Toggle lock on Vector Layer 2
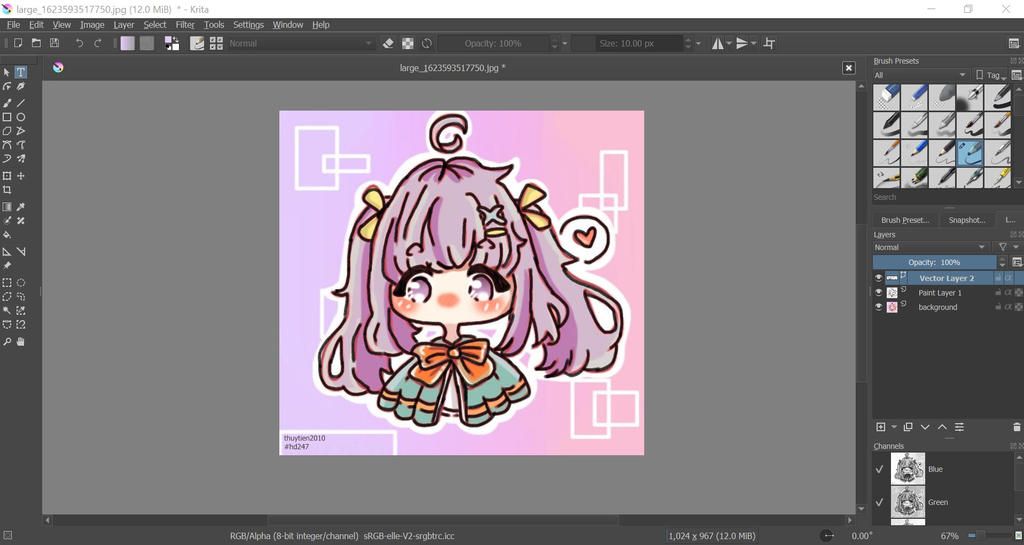This screenshot has width=1024, height=545. click(x=998, y=278)
